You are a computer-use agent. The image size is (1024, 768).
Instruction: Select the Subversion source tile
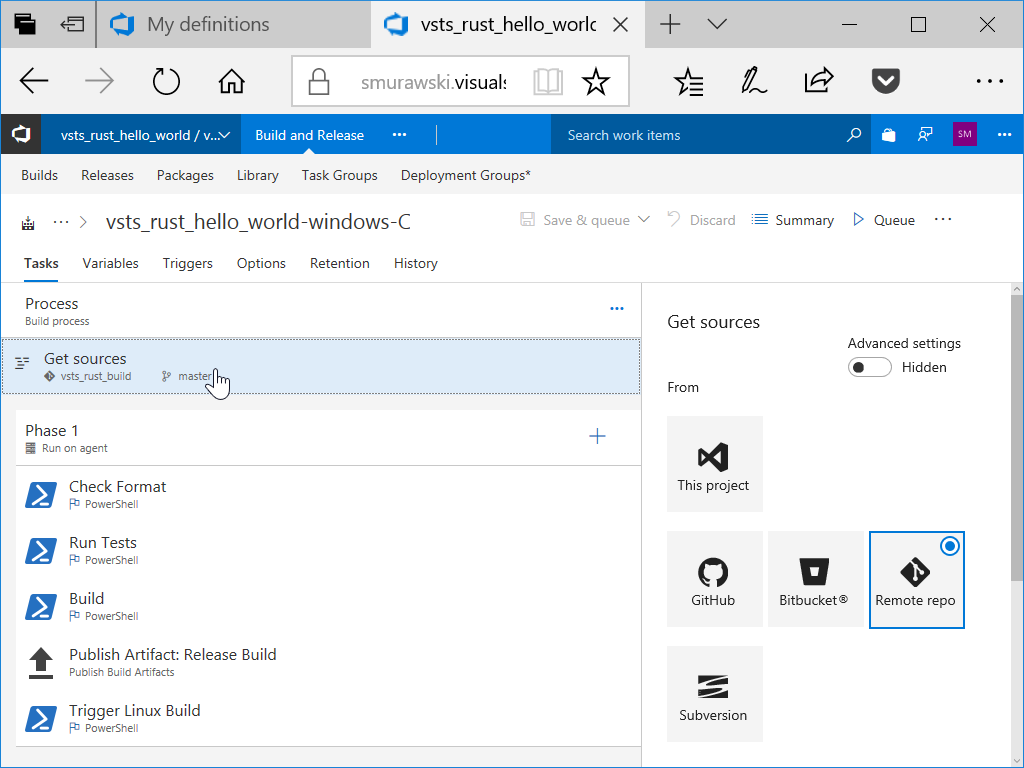coord(714,694)
